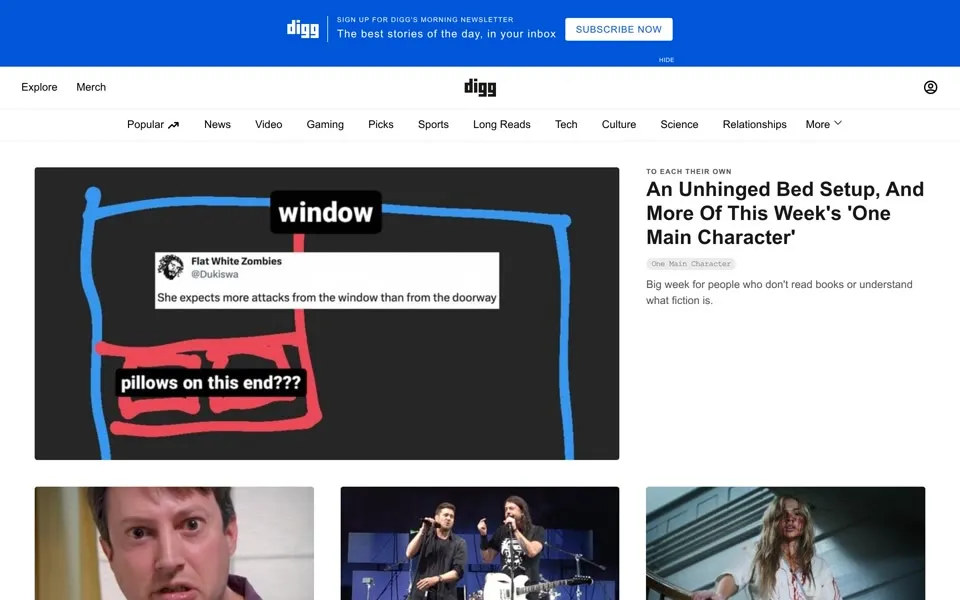Go to the News section
This screenshot has width=960, height=600.
[217, 124]
